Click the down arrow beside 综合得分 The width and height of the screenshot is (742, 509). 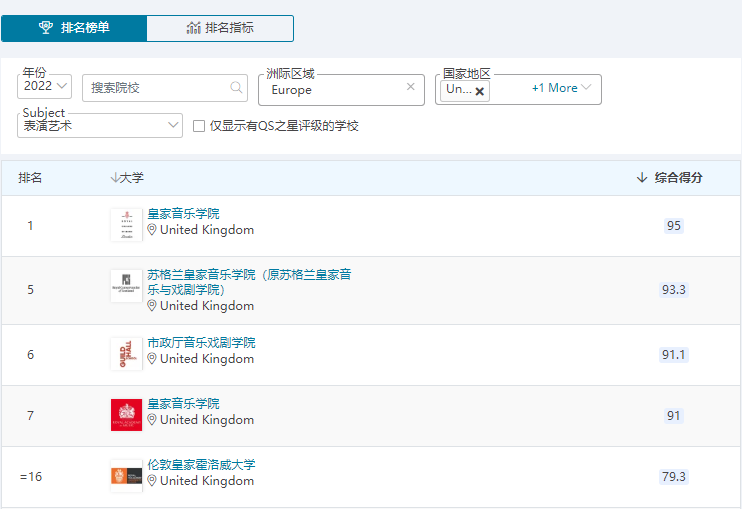pos(642,178)
